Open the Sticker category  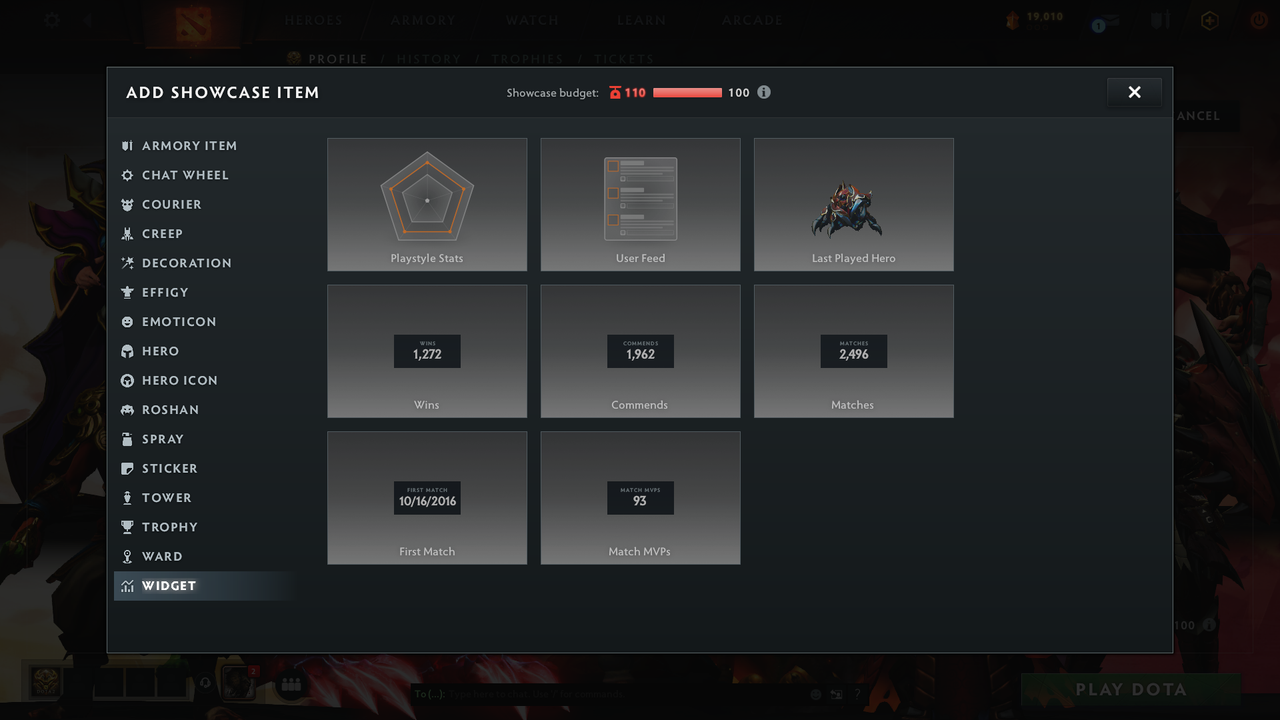[167, 468]
